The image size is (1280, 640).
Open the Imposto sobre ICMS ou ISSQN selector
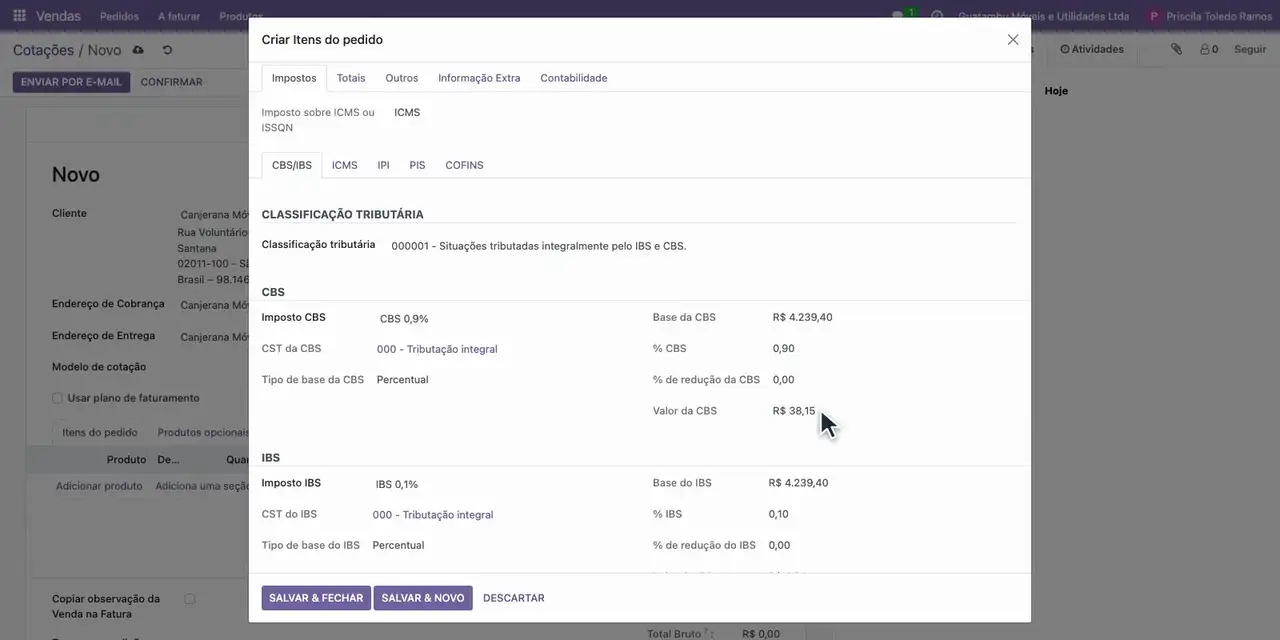(x=407, y=113)
